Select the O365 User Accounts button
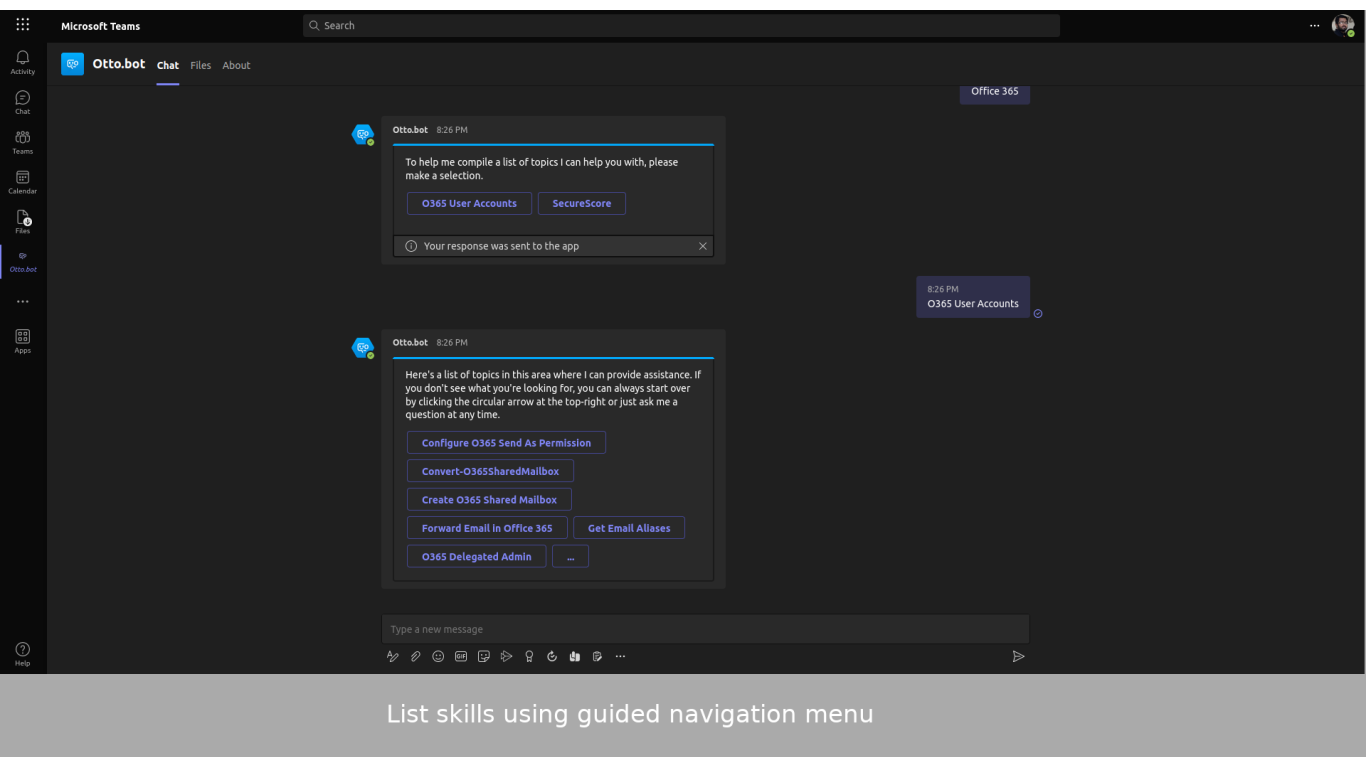1366x768 pixels. (x=469, y=204)
